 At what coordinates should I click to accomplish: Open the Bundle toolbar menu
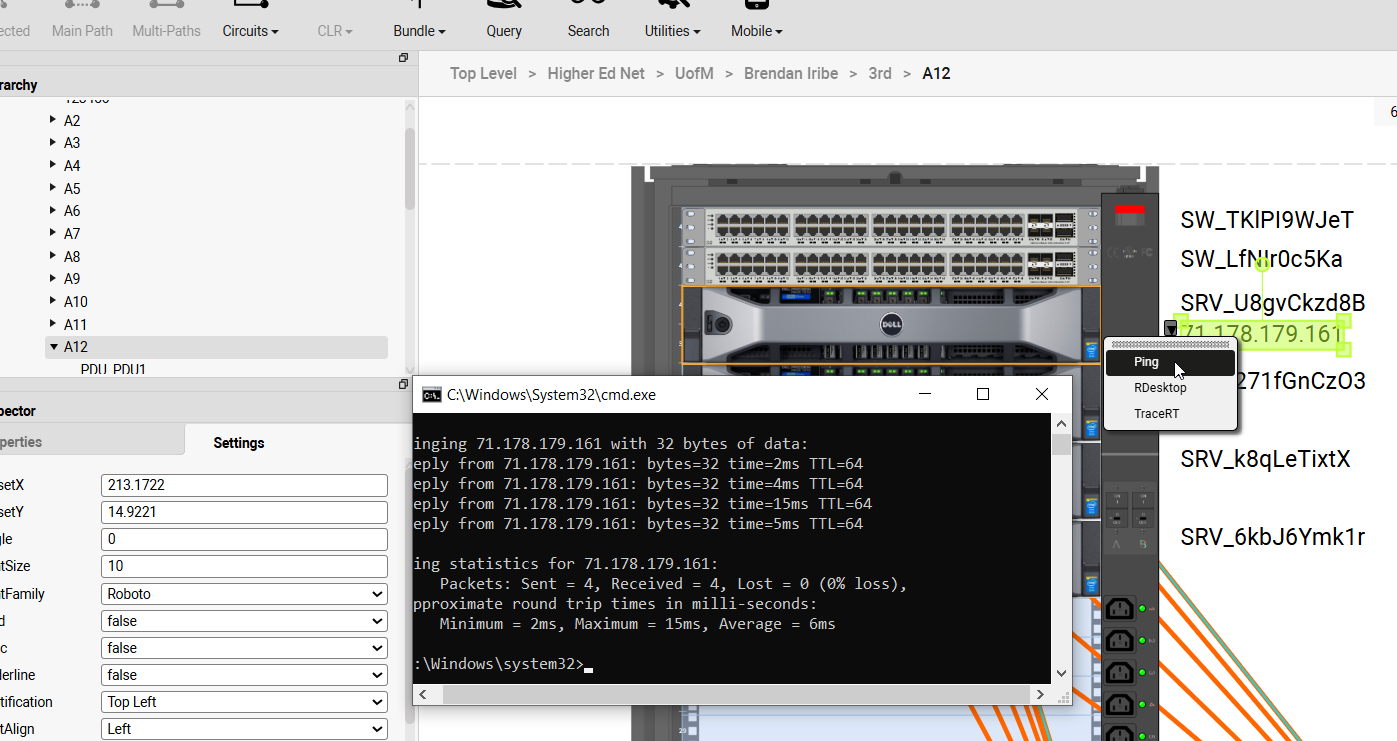(419, 31)
